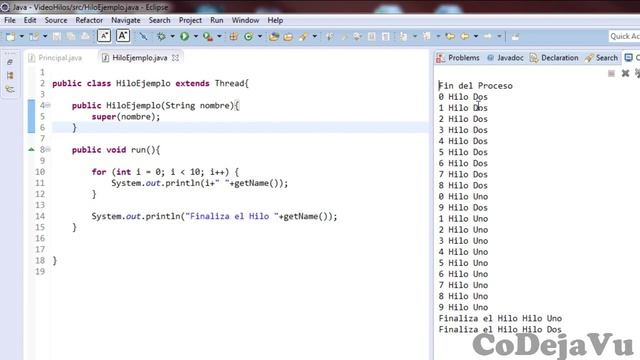Click top icon in left sidebar
The width and height of the screenshot is (640, 360).
[x=10, y=62]
